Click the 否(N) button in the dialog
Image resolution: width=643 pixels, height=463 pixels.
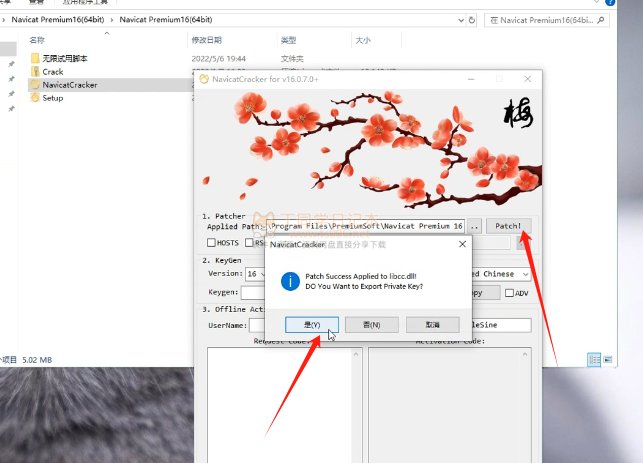click(372, 325)
